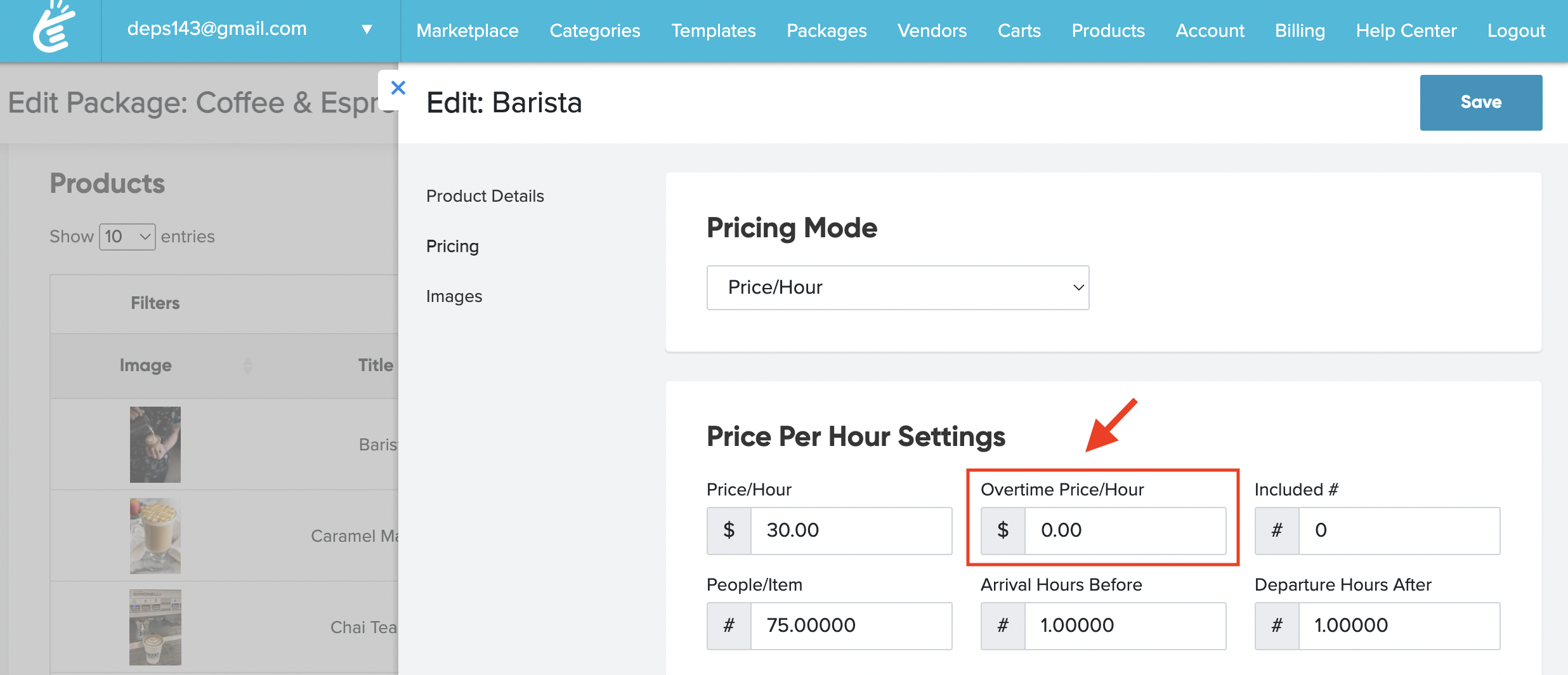Viewport: 1568px width, 675px height.
Task: Log out of the account
Action: (x=1516, y=30)
